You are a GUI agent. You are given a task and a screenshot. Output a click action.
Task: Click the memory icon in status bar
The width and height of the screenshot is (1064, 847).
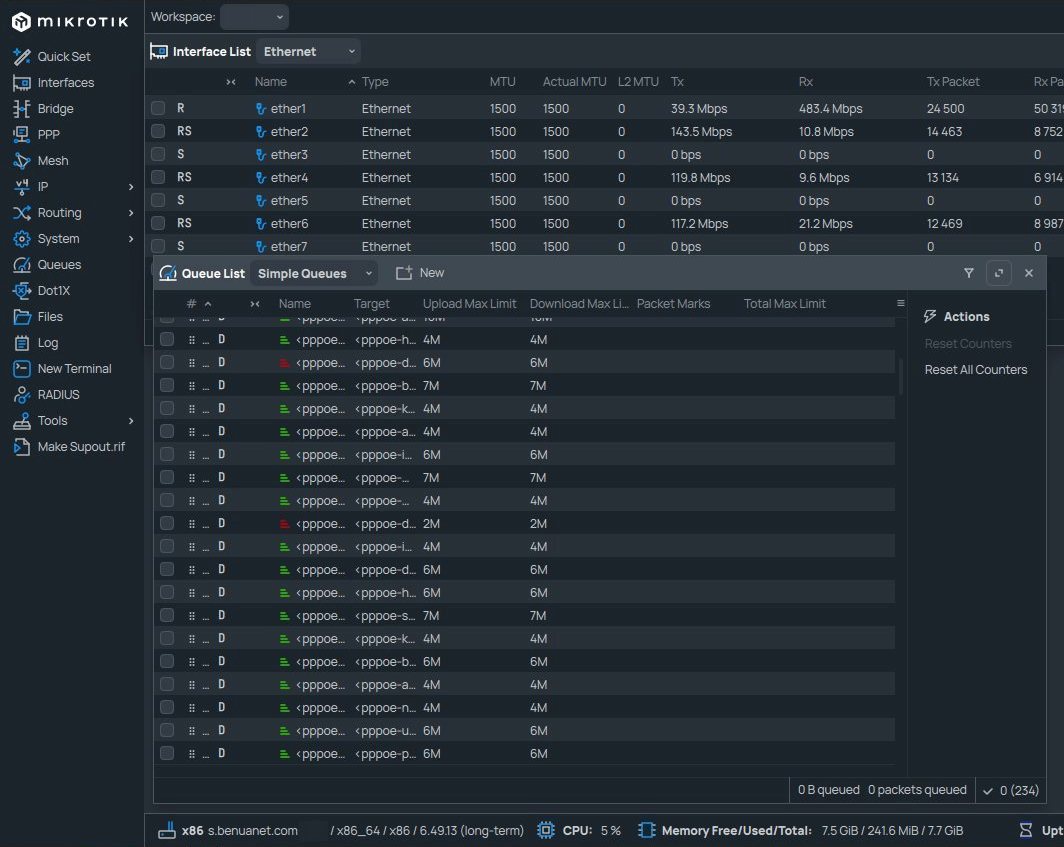click(647, 831)
